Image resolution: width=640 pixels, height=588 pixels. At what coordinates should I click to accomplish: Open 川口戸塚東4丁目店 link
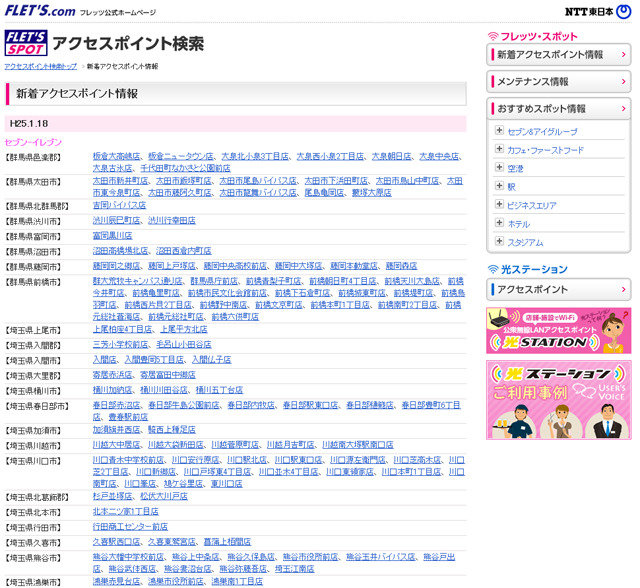pyautogui.click(x=218, y=472)
